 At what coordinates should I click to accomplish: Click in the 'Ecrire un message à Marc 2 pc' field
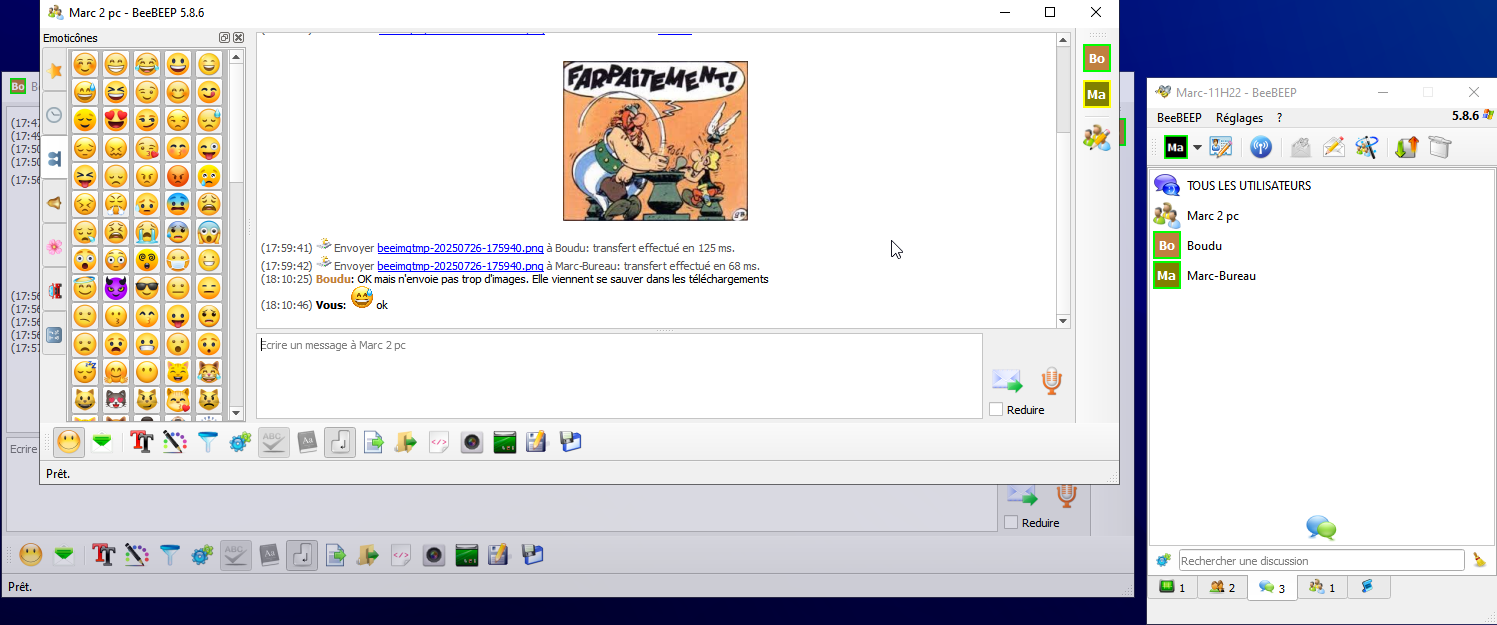click(x=619, y=376)
